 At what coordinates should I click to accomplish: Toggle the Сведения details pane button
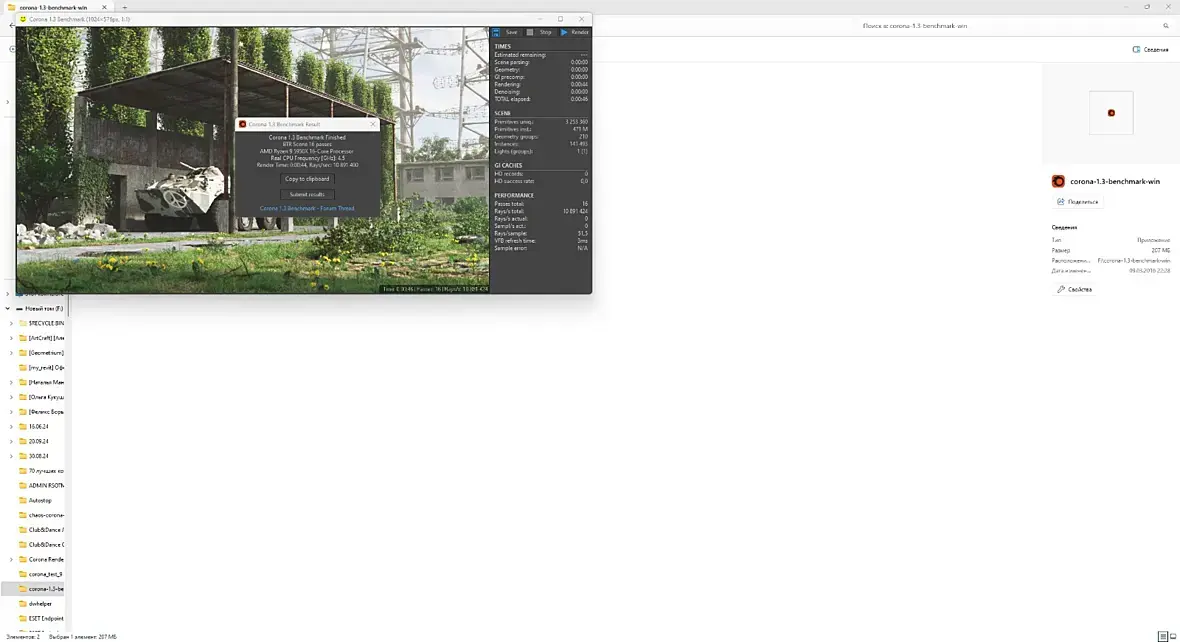1151,50
